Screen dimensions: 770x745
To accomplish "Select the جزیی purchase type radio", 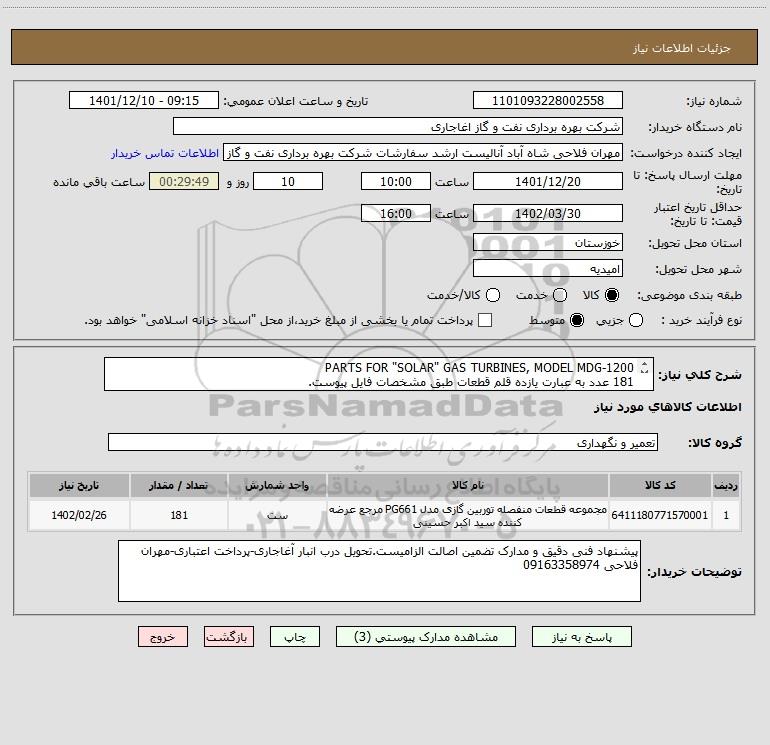I will pos(635,320).
